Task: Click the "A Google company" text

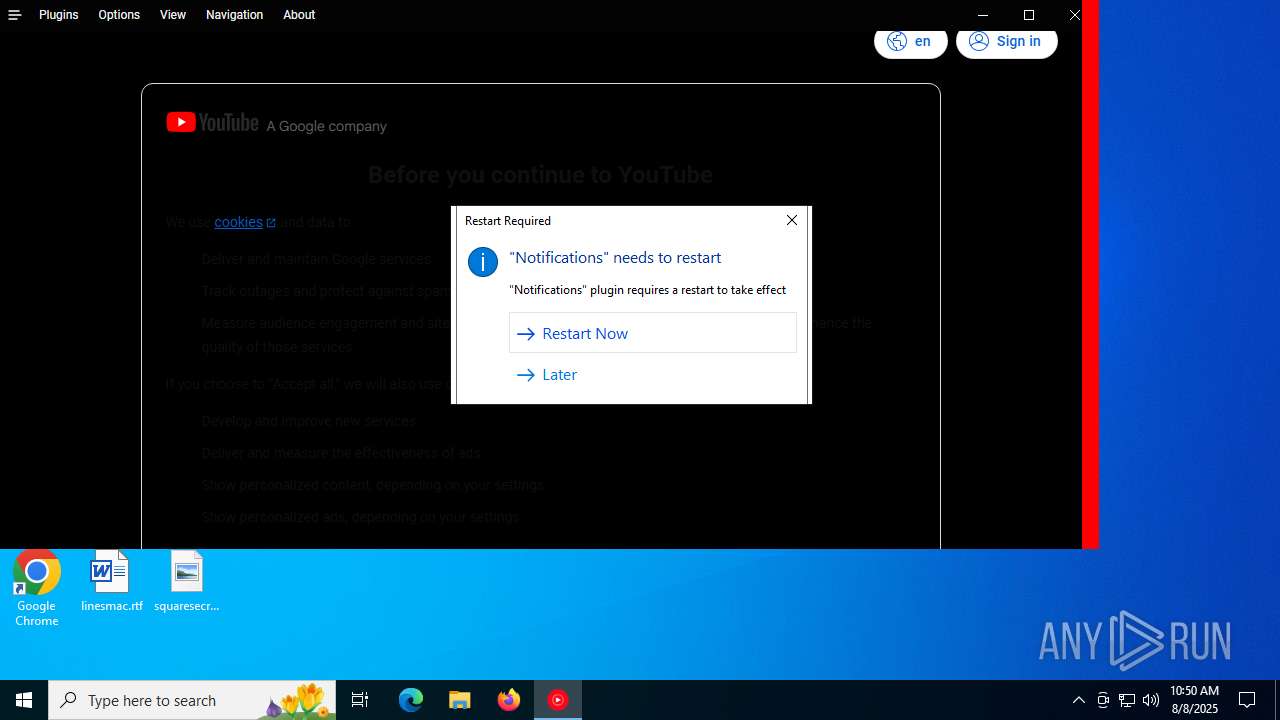Action: click(326, 126)
